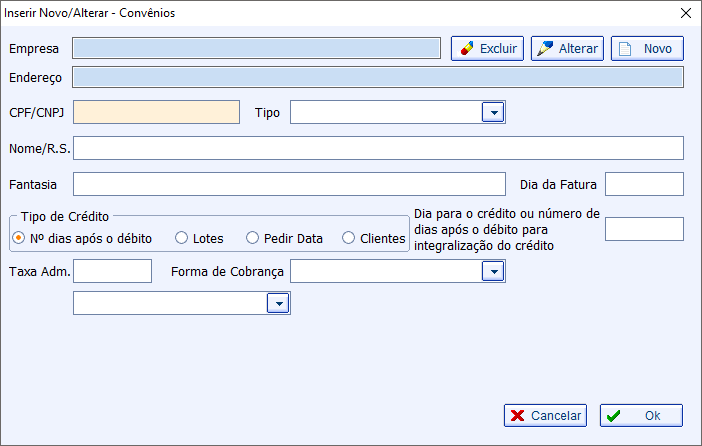Open the Tipo dropdown list
Image resolution: width=702 pixels, height=446 pixels.
(x=493, y=112)
